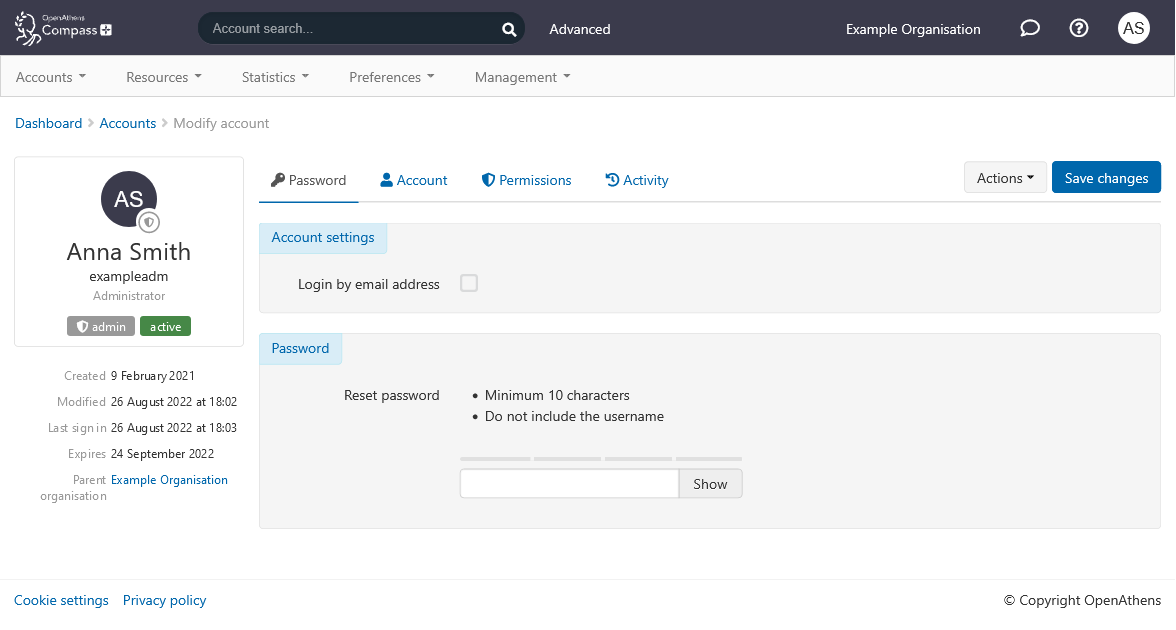Open the search within the Account search field
The width and height of the screenshot is (1176, 630).
click(509, 28)
